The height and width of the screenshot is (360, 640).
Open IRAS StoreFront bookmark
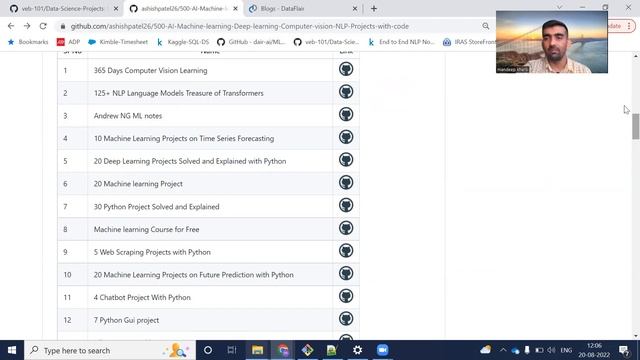click(469, 42)
